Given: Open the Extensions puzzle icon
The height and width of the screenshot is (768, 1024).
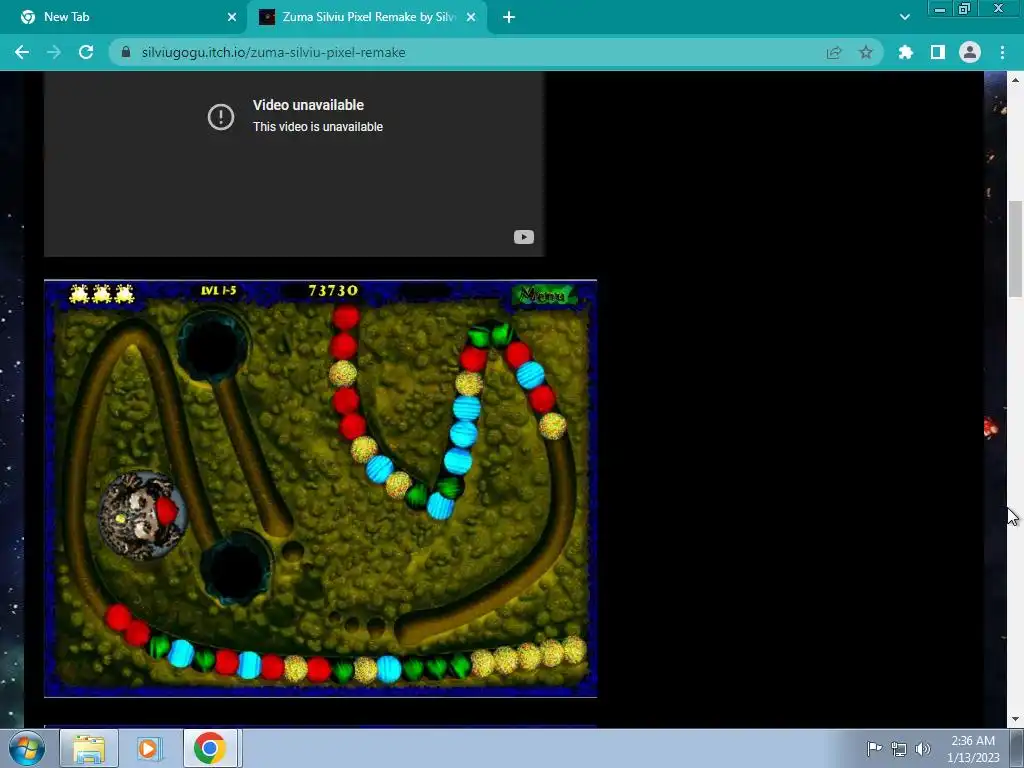Looking at the screenshot, I should point(905,52).
